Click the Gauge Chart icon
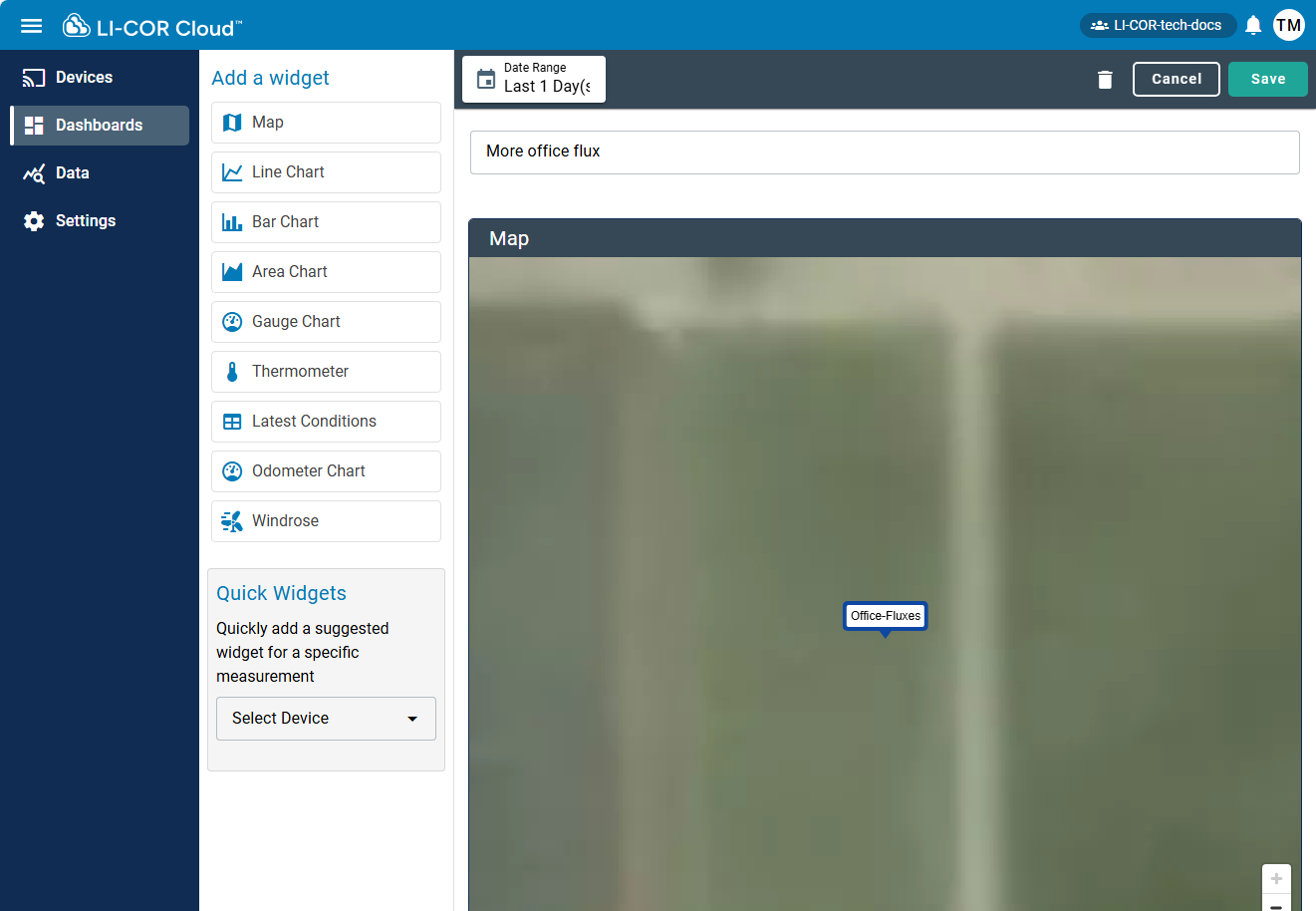Screen dimensions: 1316x911 (232, 322)
